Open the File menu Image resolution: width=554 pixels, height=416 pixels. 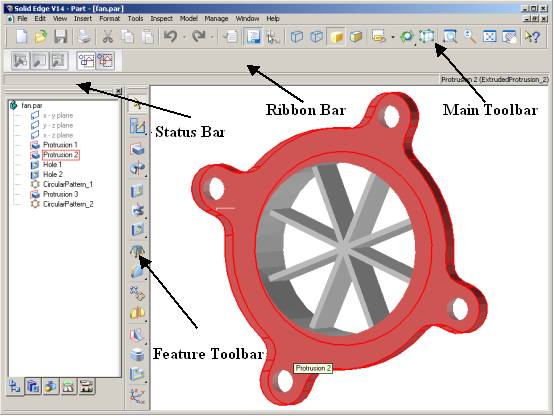tap(22, 18)
